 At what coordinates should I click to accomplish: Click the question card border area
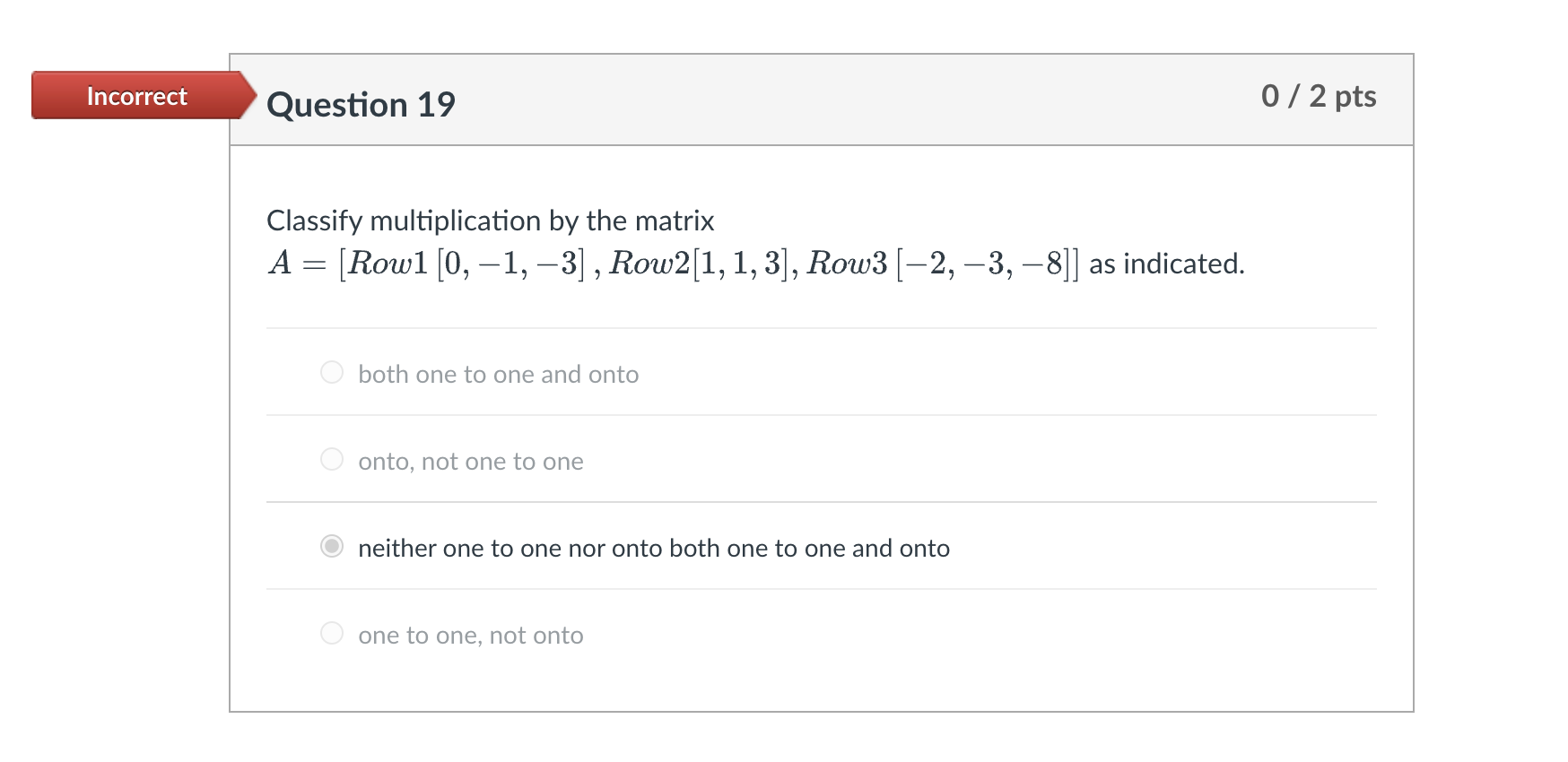231,403
